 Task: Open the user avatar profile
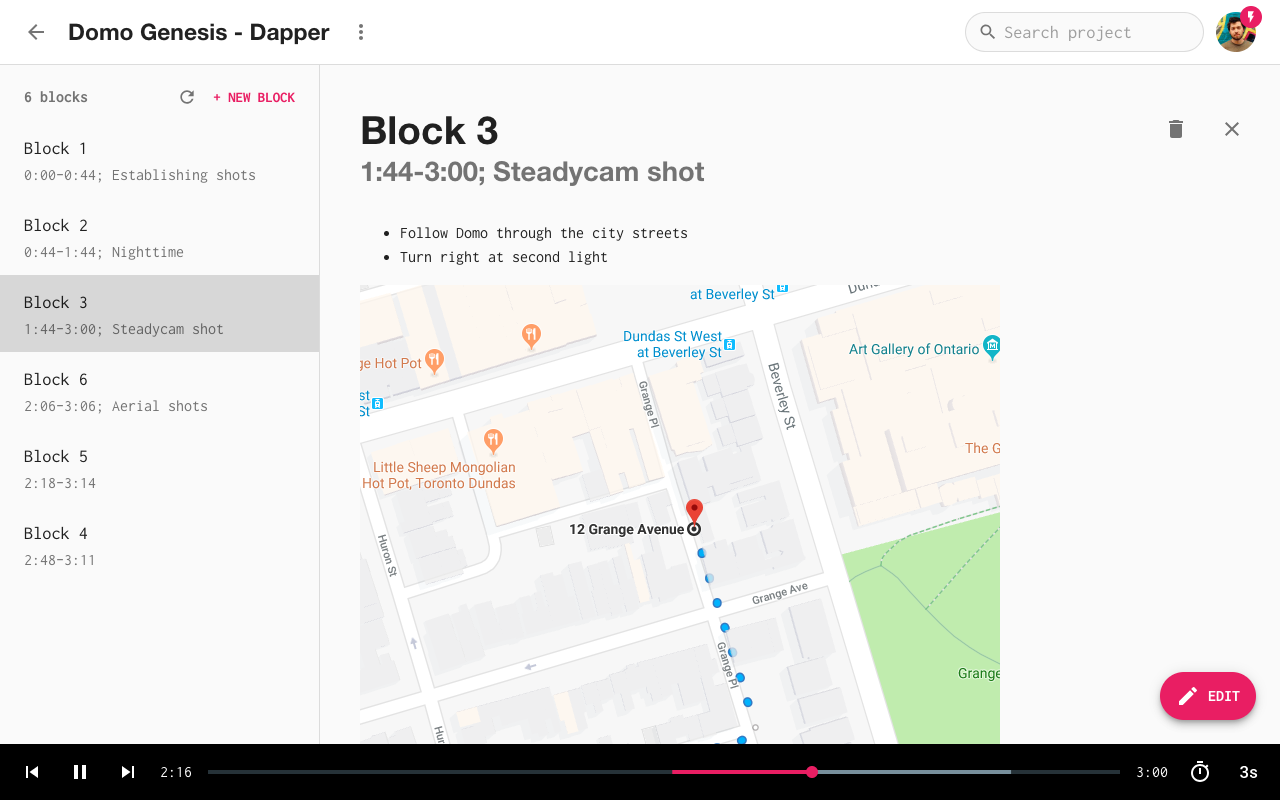point(1236,32)
